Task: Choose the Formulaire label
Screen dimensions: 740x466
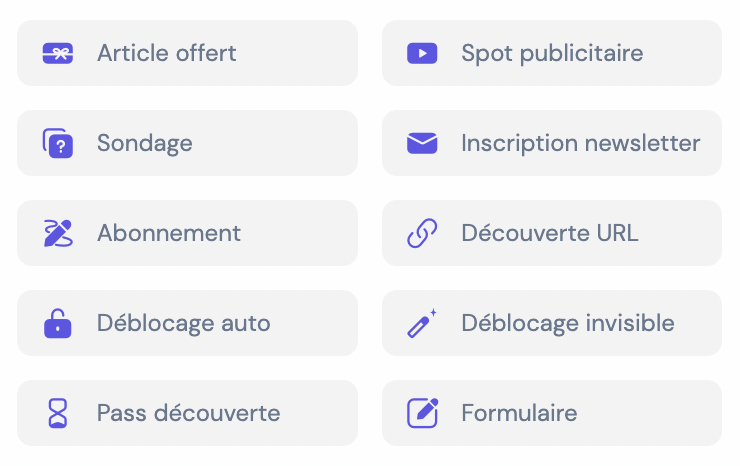Action: [x=519, y=413]
